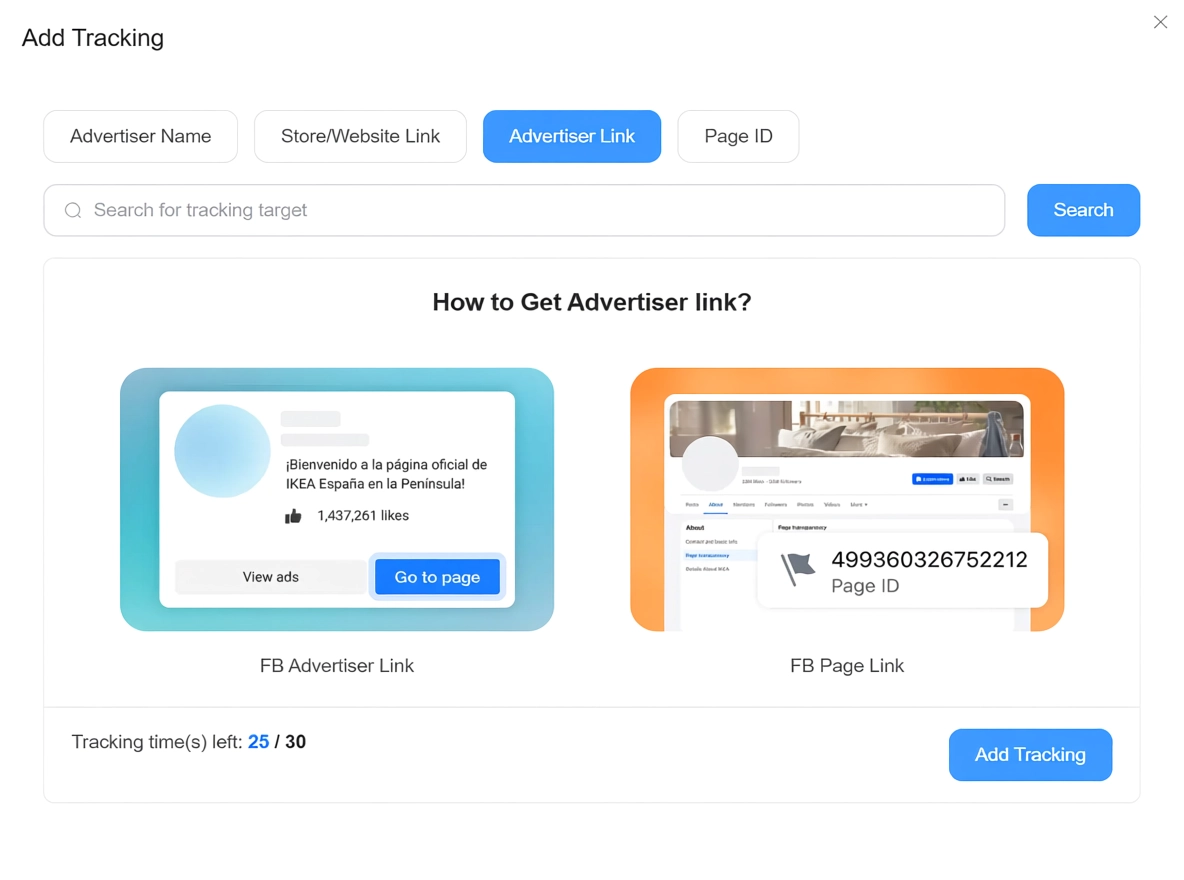
Task: Click the minus collapse icon in the page preview
Action: [1006, 504]
